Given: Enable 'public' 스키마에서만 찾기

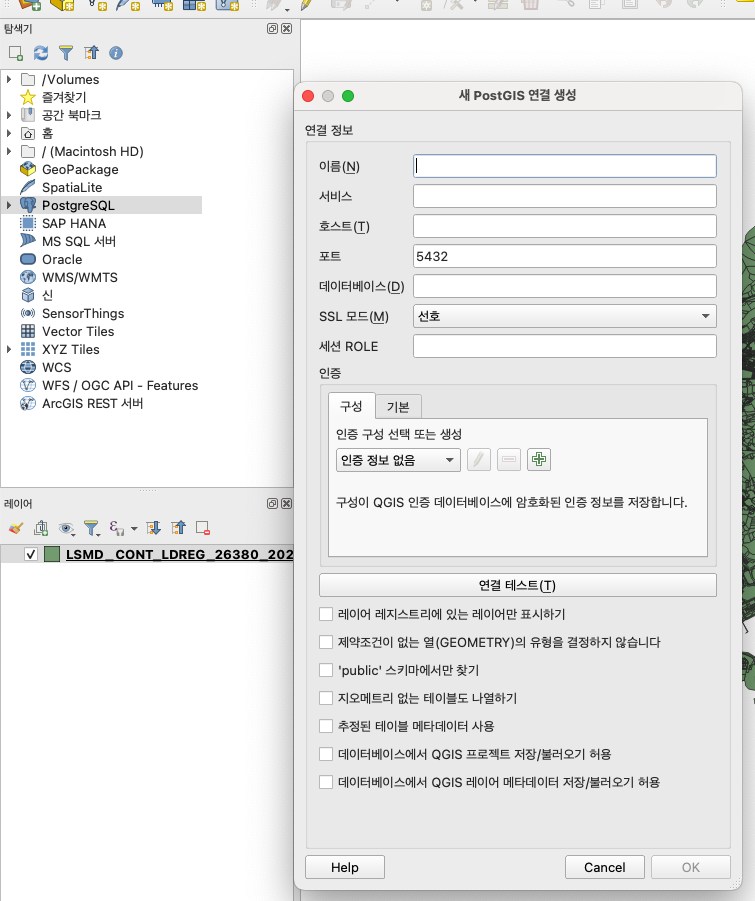Looking at the screenshot, I should pos(326,670).
